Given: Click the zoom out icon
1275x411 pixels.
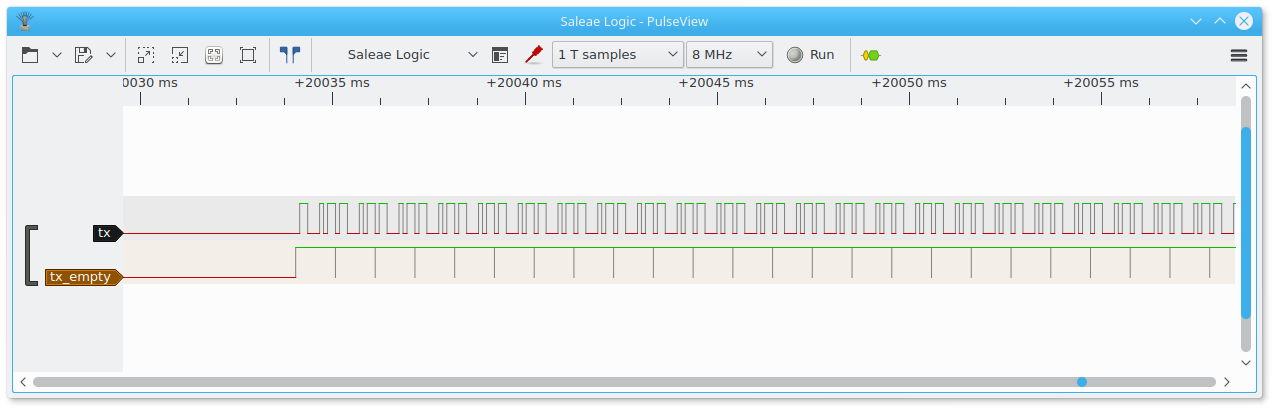Looking at the screenshot, I should coord(180,55).
